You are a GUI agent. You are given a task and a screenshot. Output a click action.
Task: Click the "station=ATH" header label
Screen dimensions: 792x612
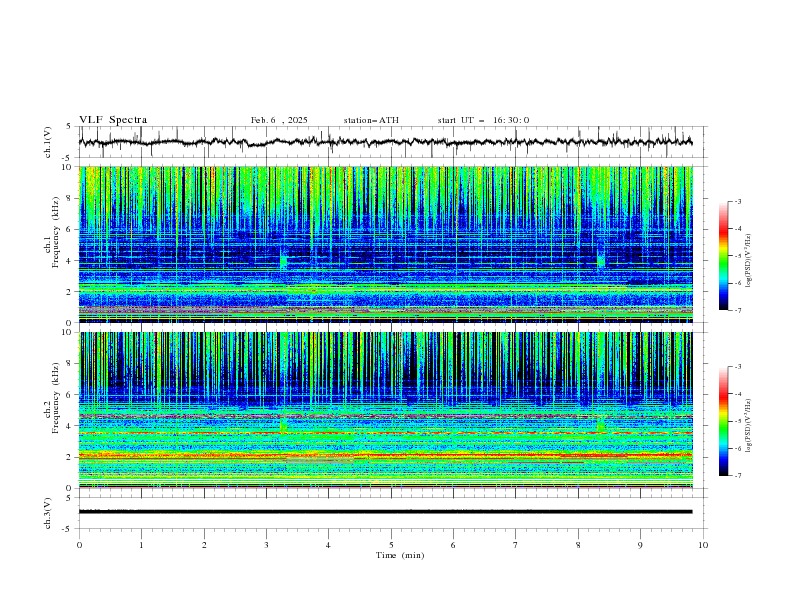tap(371, 120)
